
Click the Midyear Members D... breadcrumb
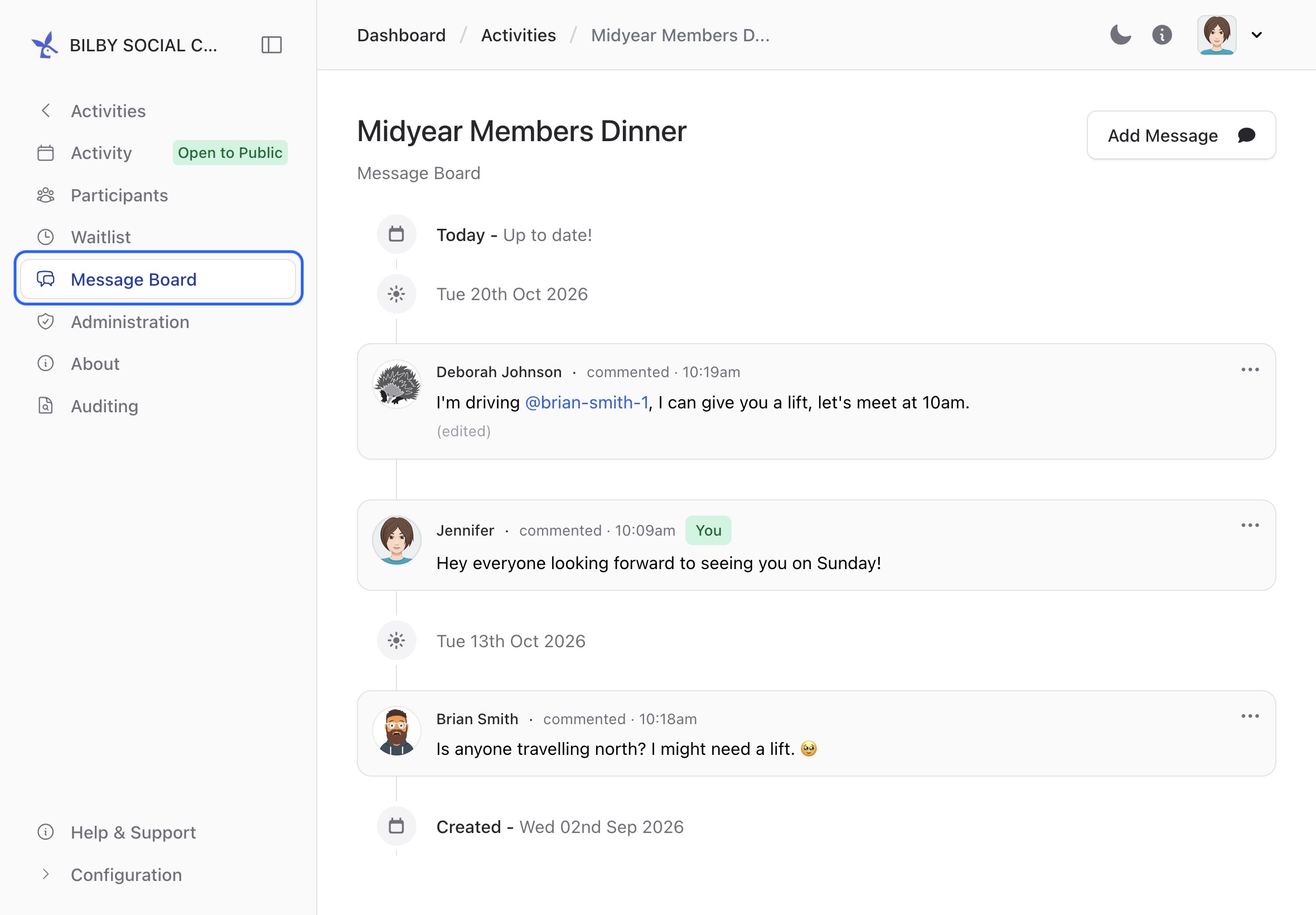click(x=680, y=35)
